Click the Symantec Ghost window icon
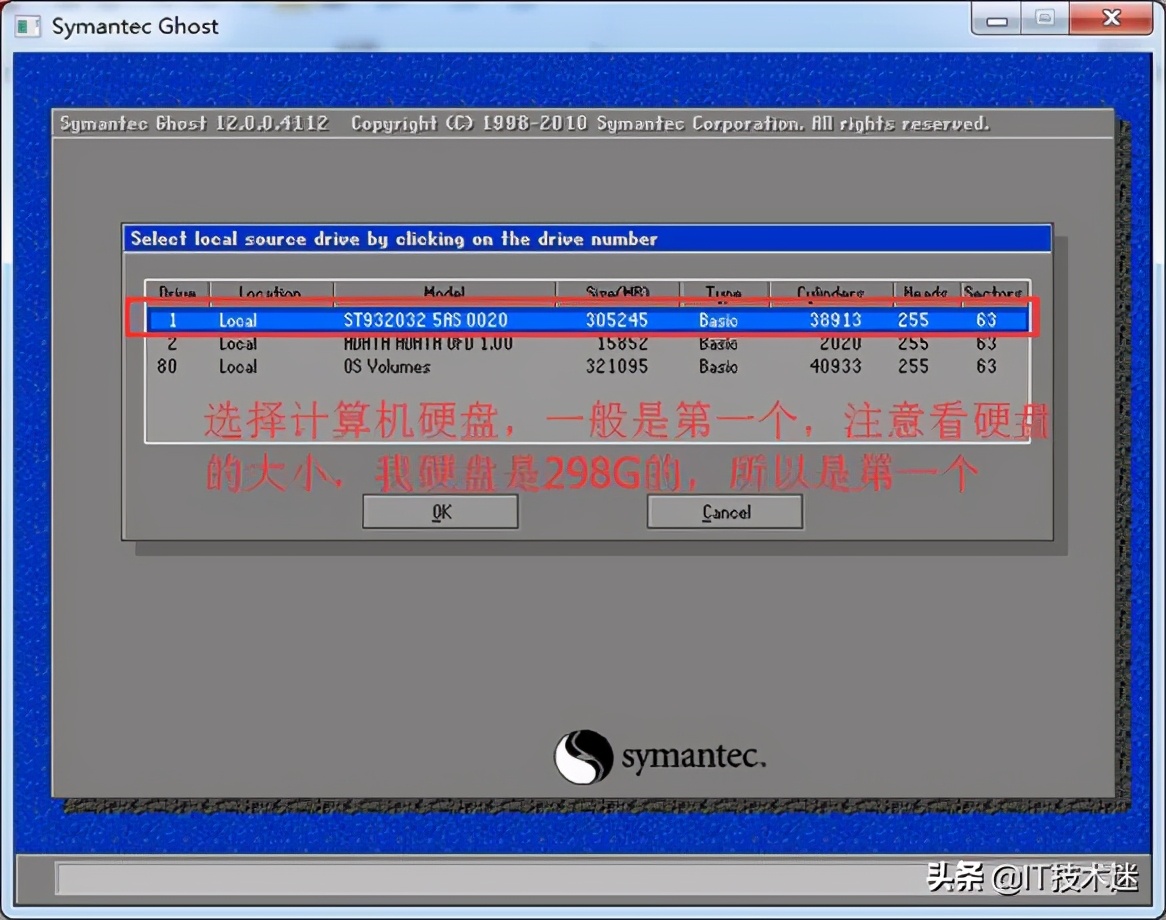1166x920 pixels. point(28,27)
